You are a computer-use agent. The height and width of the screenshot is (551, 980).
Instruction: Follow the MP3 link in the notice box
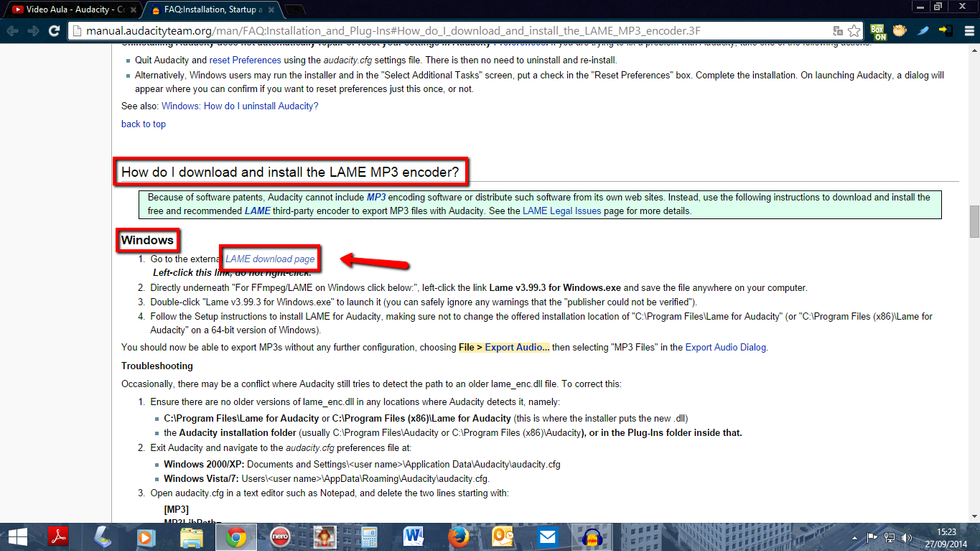(376, 197)
